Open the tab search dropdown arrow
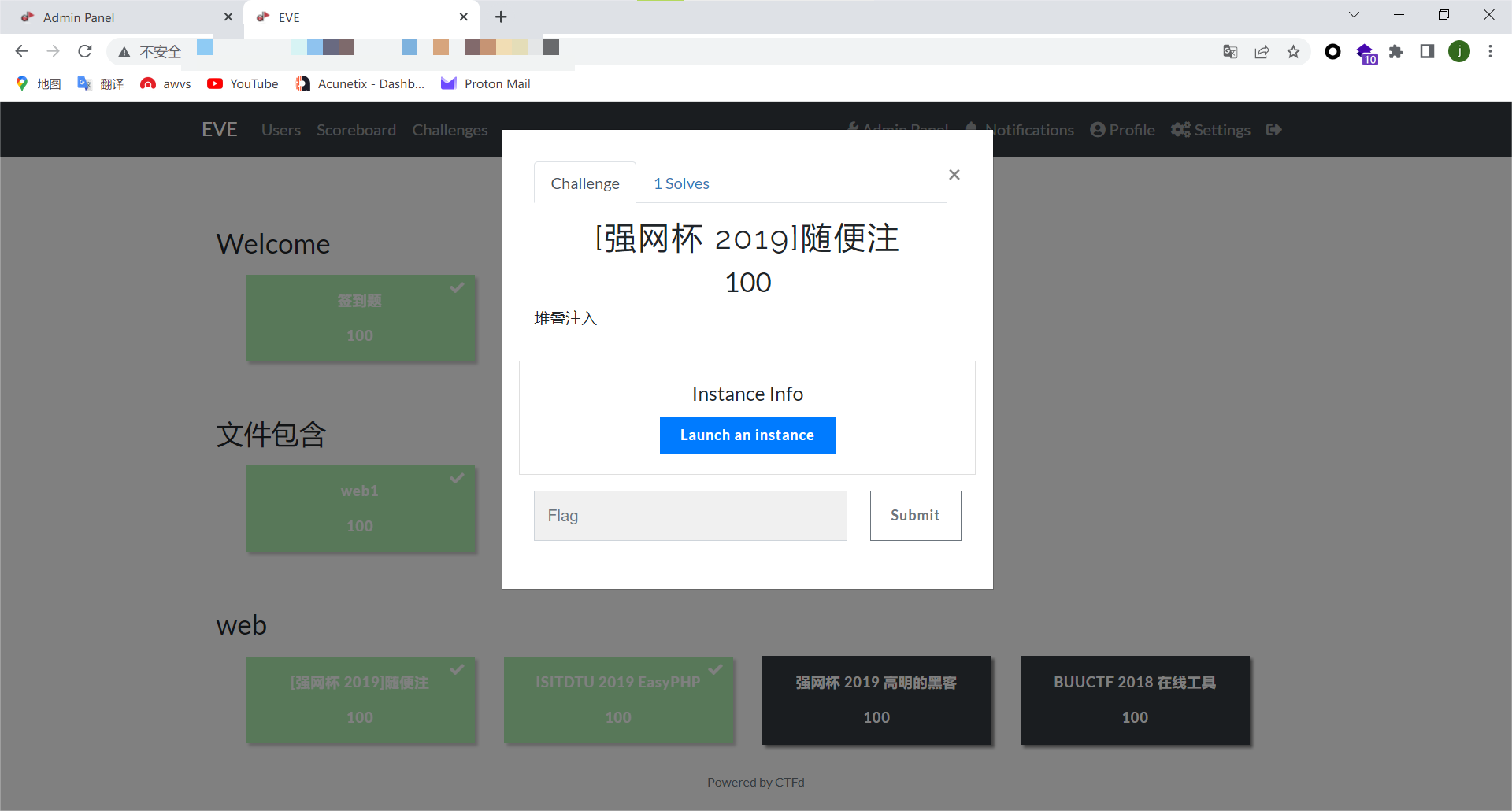This screenshot has width=1512, height=811. [1354, 15]
